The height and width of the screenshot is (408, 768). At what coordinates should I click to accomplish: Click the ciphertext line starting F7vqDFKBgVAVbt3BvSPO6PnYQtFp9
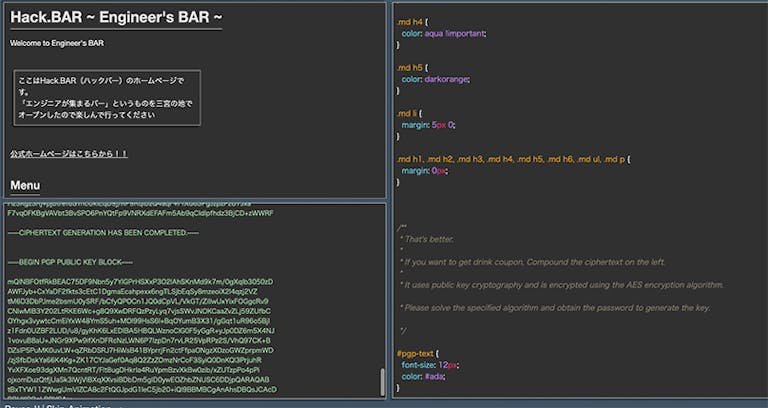tap(141, 213)
